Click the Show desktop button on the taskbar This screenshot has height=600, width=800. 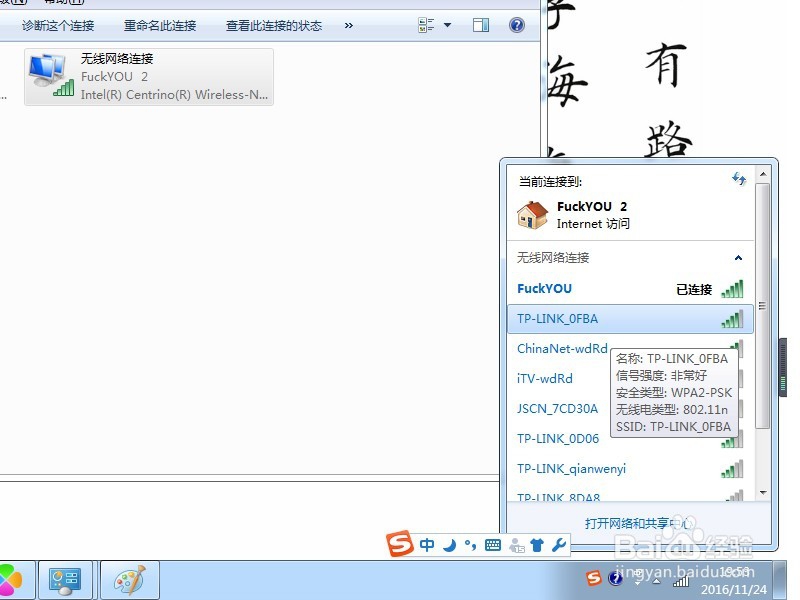[779, 580]
